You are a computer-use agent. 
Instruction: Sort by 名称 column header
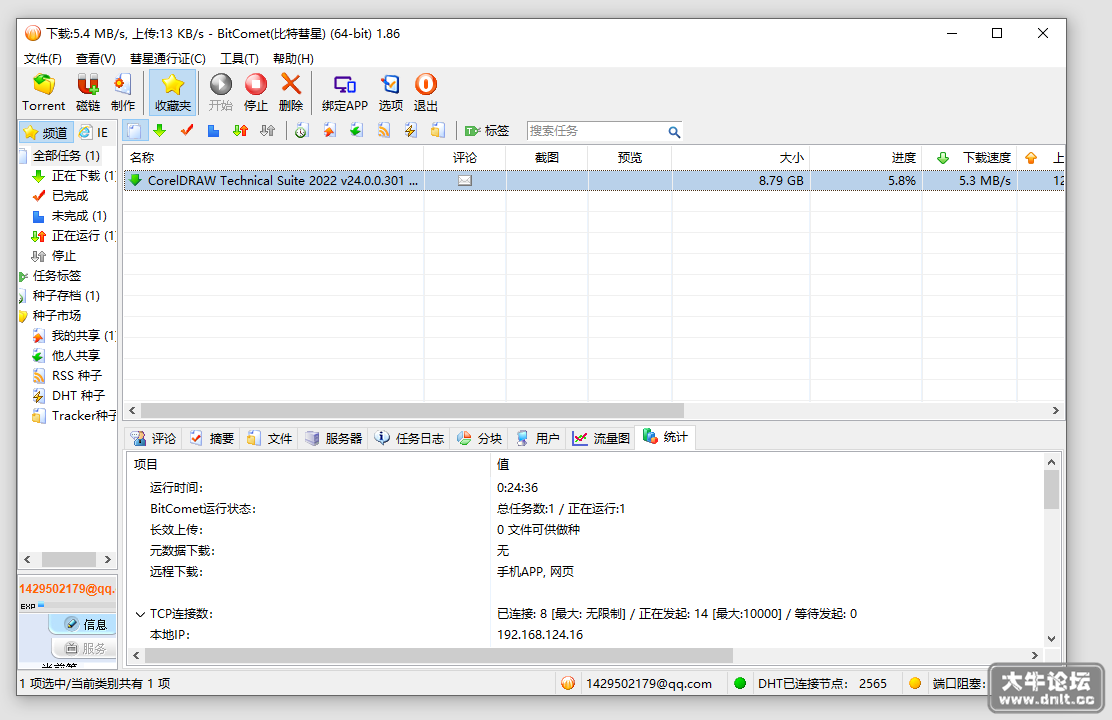click(274, 157)
